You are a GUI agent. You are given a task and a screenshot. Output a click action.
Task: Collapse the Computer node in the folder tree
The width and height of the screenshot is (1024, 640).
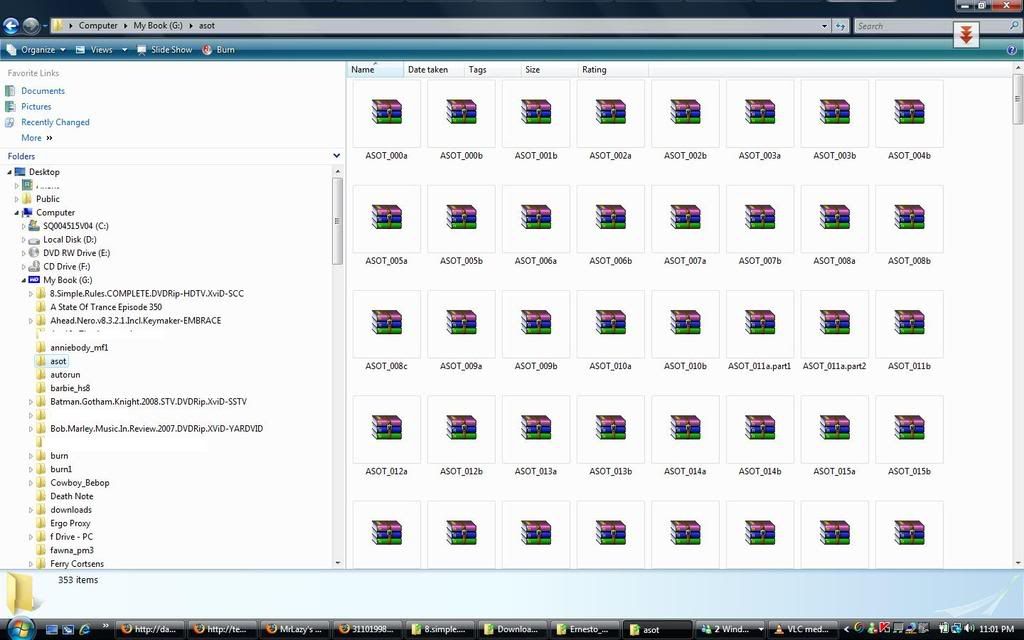tap(16, 213)
